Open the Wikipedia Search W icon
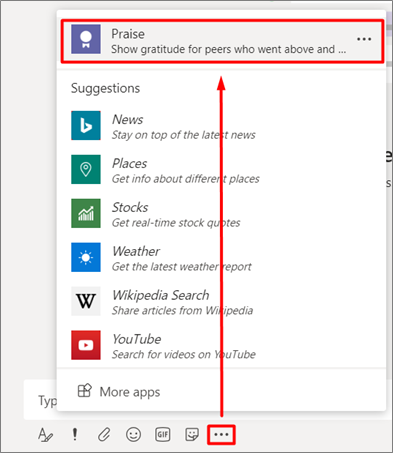 click(x=86, y=301)
